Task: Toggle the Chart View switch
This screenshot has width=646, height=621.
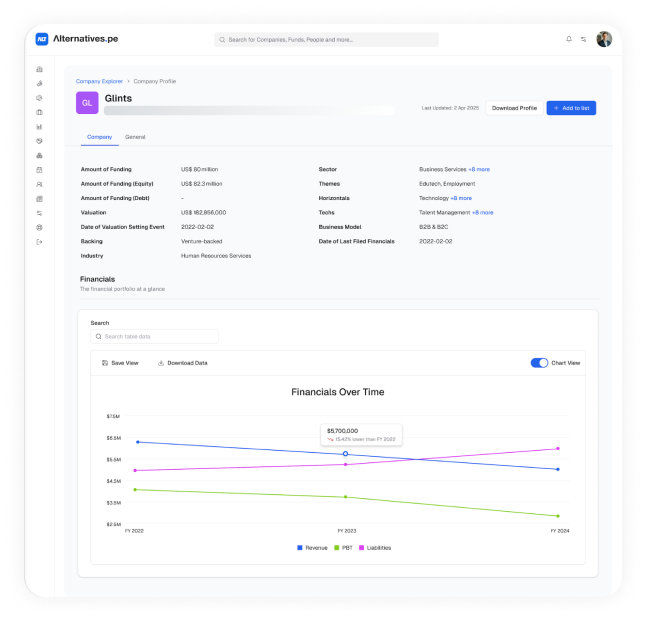Action: pyautogui.click(x=539, y=363)
